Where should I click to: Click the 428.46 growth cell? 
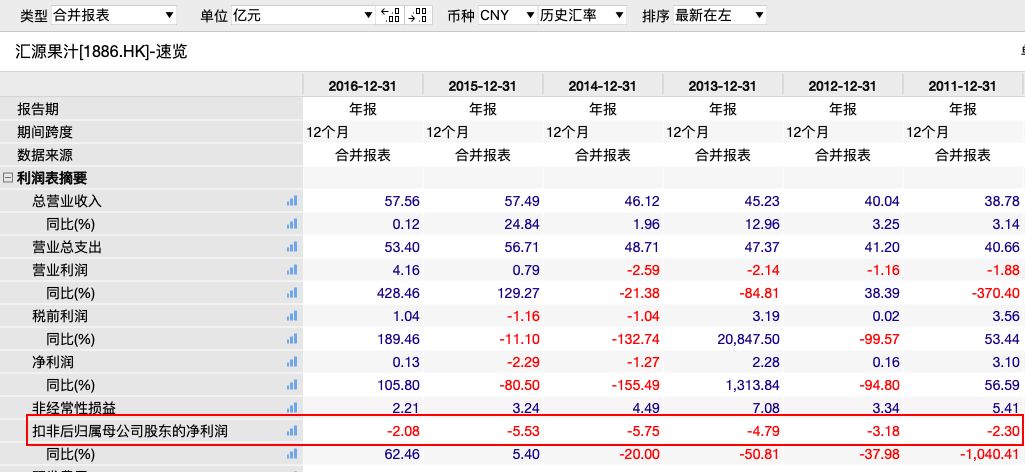click(x=398, y=293)
